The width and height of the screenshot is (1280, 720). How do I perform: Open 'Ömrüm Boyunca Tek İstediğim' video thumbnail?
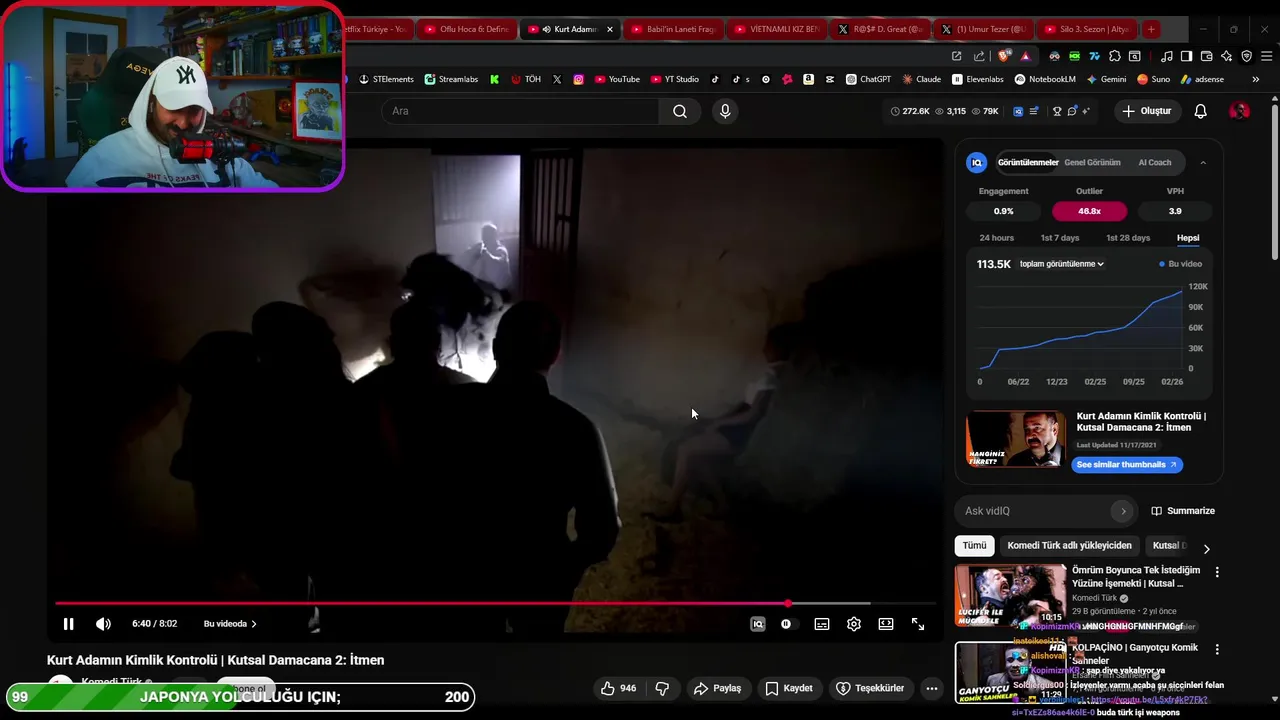[x=1010, y=596]
